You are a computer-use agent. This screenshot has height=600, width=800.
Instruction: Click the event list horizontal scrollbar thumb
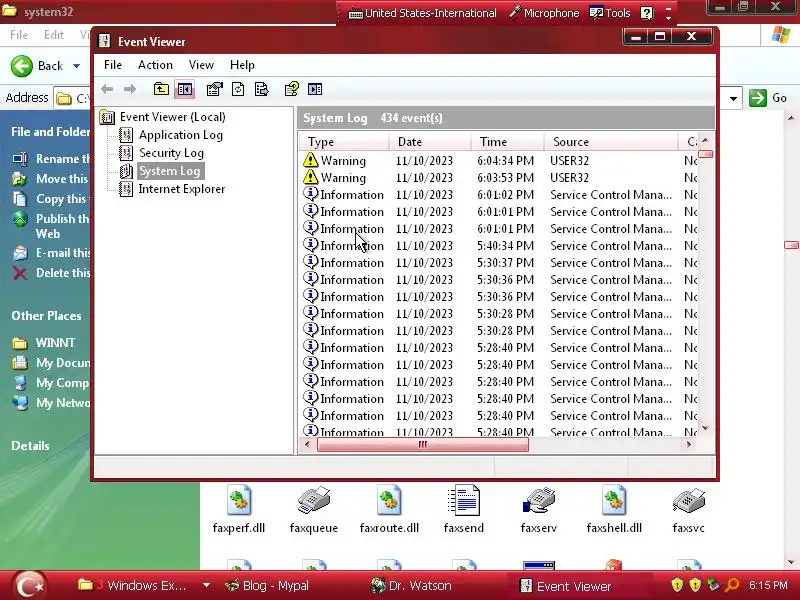(422, 445)
